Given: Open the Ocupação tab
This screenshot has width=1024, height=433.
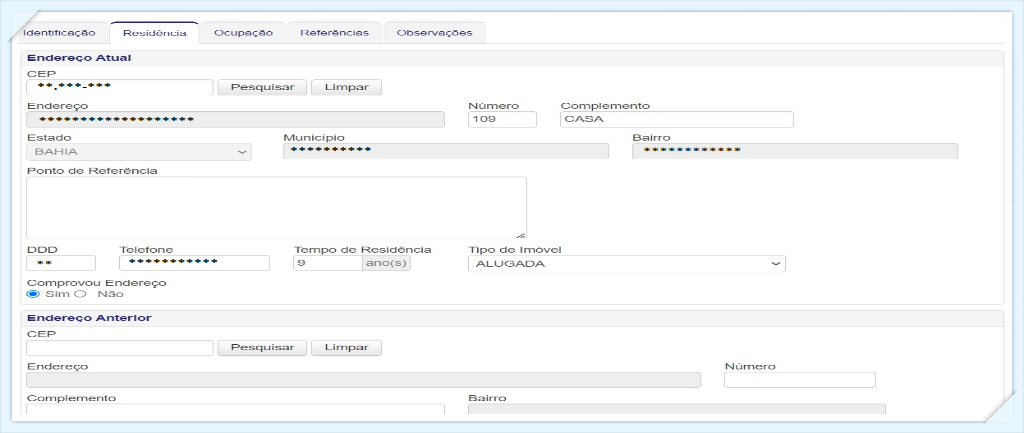Looking at the screenshot, I should coord(243,33).
